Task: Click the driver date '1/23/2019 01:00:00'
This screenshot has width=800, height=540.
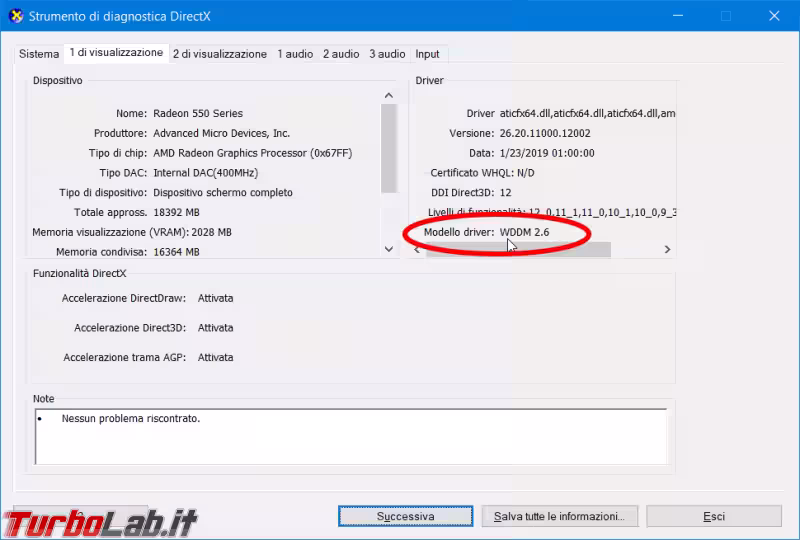Action: [547, 153]
